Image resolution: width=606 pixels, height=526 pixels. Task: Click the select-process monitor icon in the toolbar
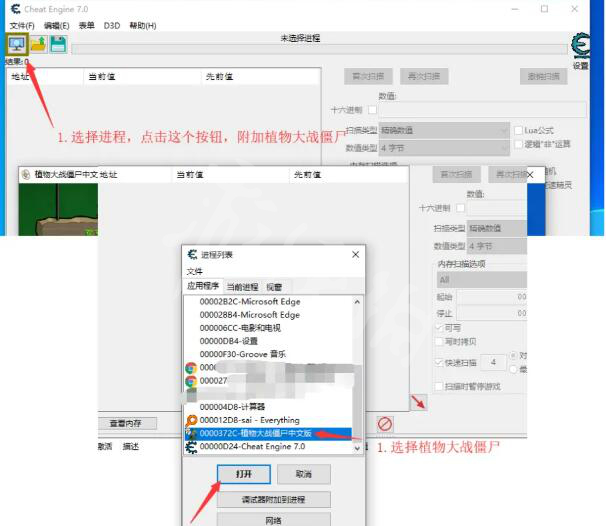coord(17,45)
